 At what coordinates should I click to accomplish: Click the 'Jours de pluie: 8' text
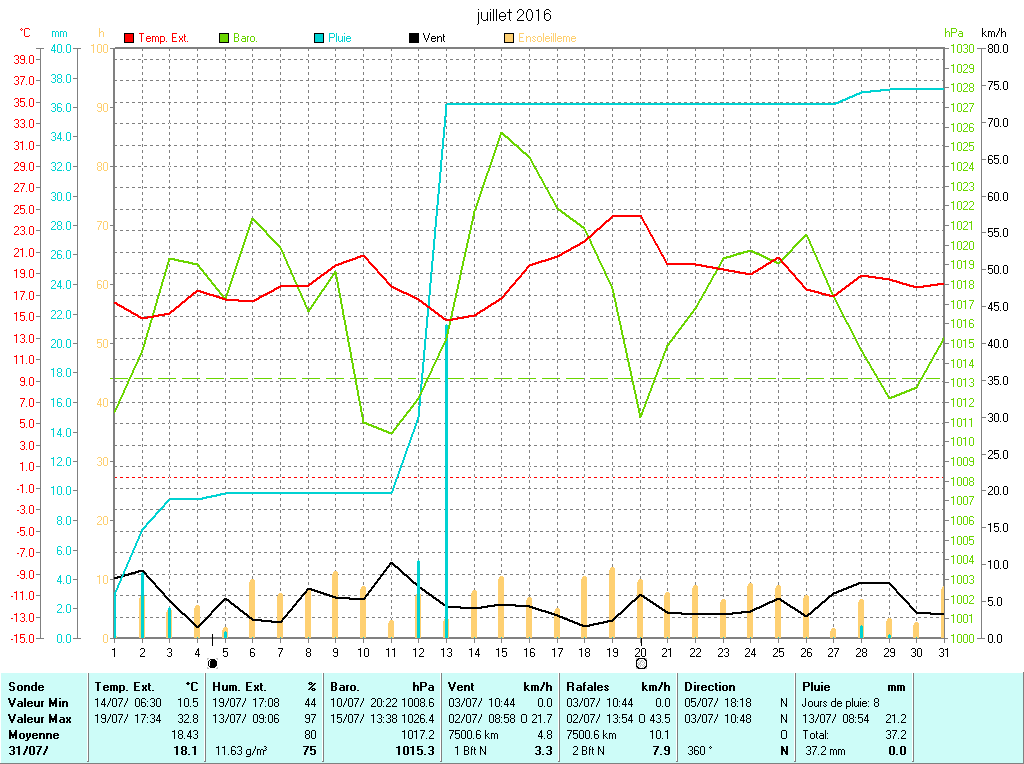point(841,703)
